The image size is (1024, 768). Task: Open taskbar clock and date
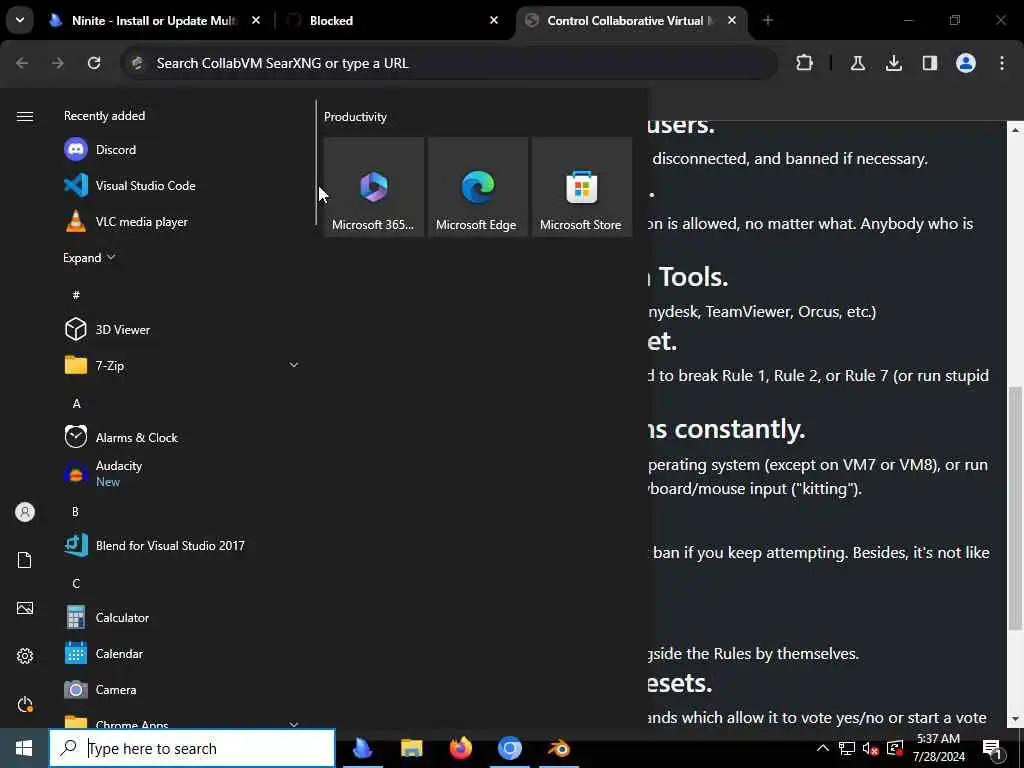coord(938,748)
